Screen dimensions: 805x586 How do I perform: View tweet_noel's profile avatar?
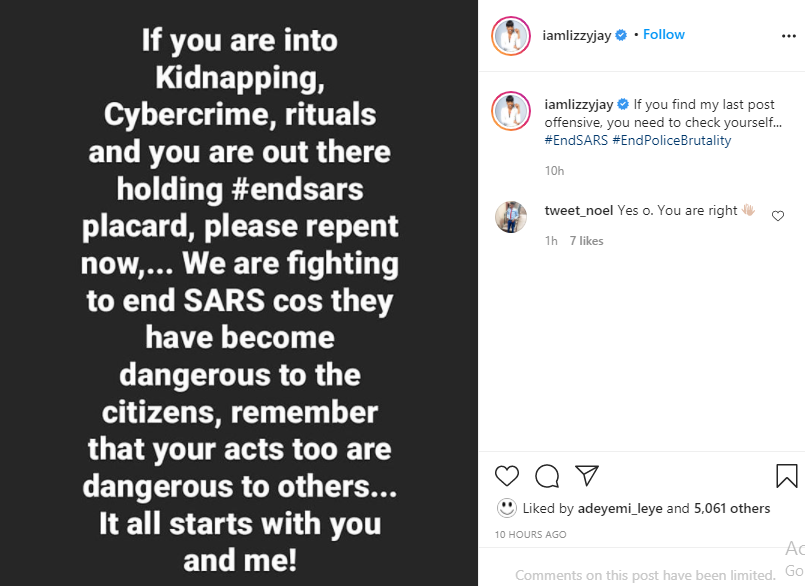[x=511, y=217]
